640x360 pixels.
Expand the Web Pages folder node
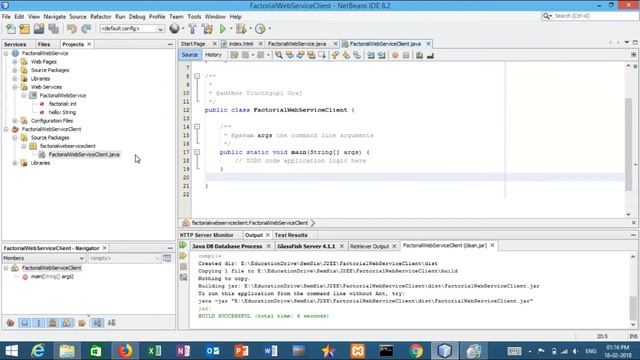[15, 62]
